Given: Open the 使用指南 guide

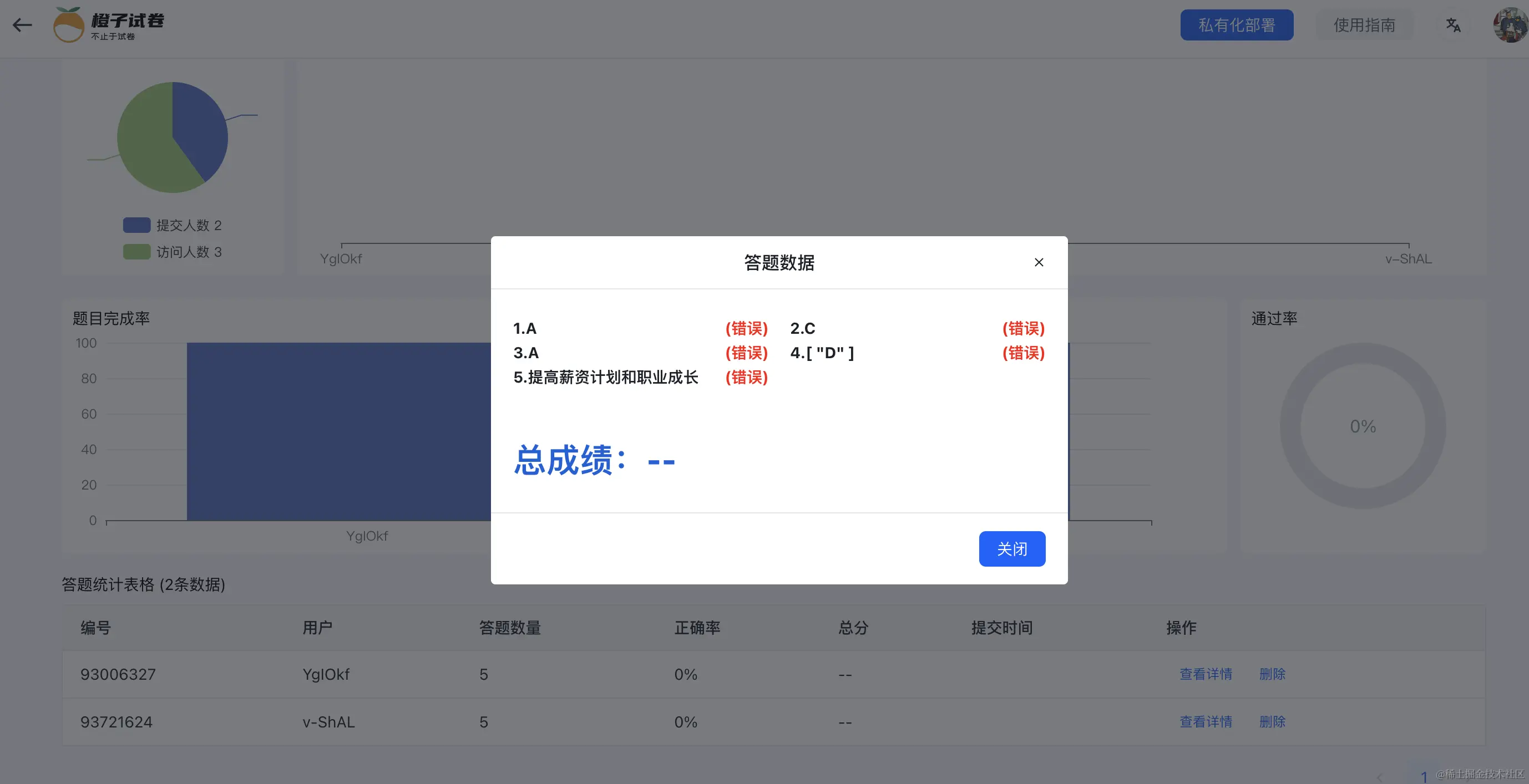Looking at the screenshot, I should (x=1364, y=25).
